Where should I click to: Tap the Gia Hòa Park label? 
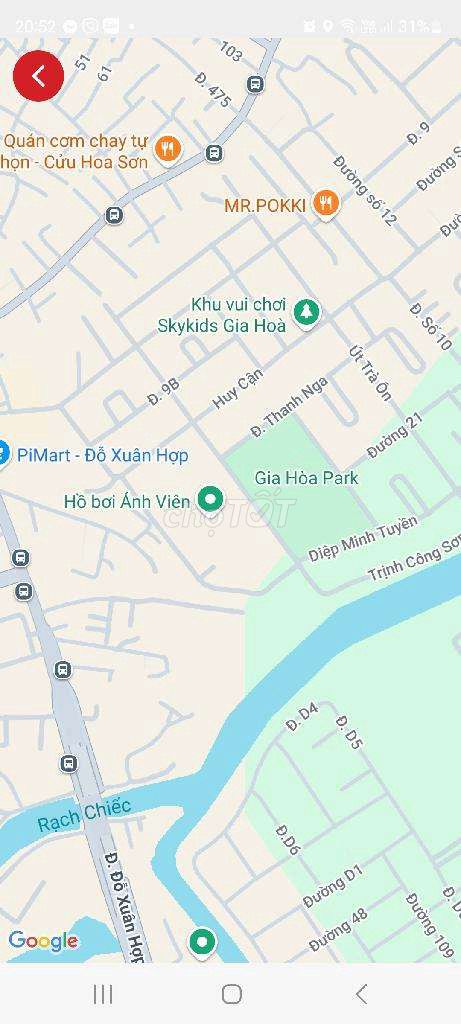(307, 478)
